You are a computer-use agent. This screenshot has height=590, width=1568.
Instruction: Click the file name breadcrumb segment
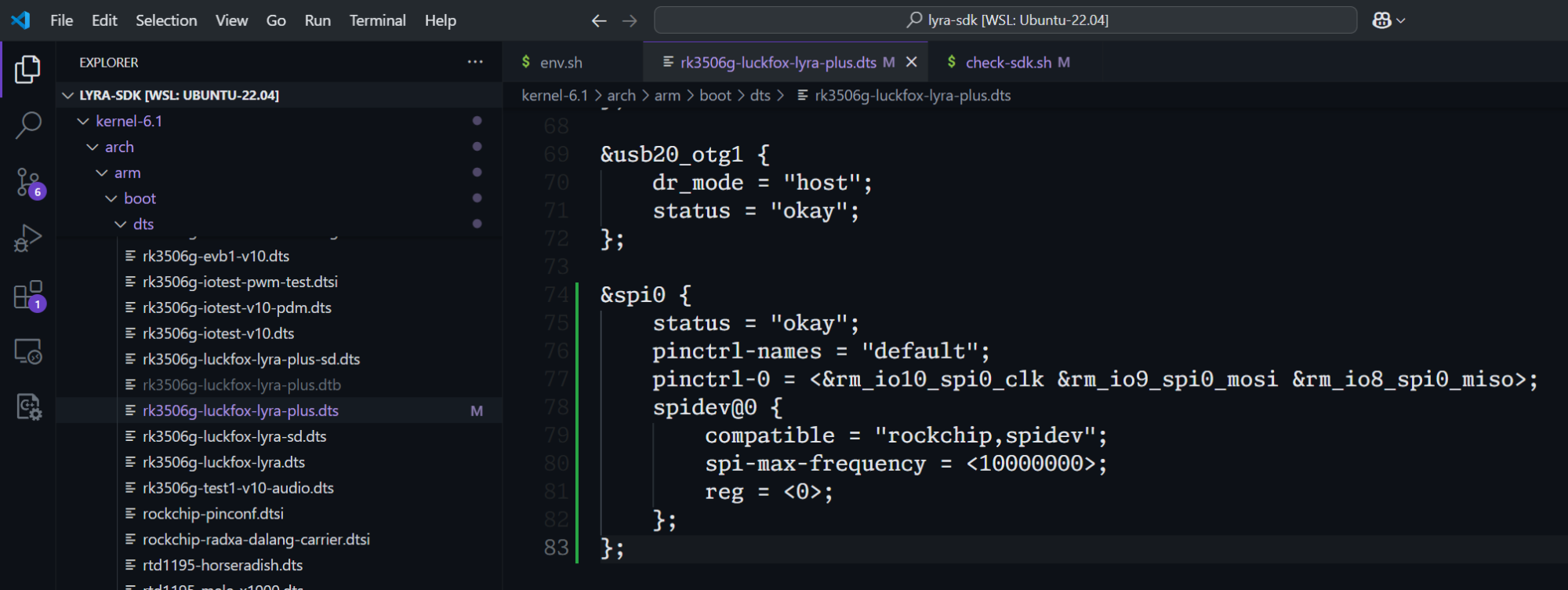(x=904, y=95)
